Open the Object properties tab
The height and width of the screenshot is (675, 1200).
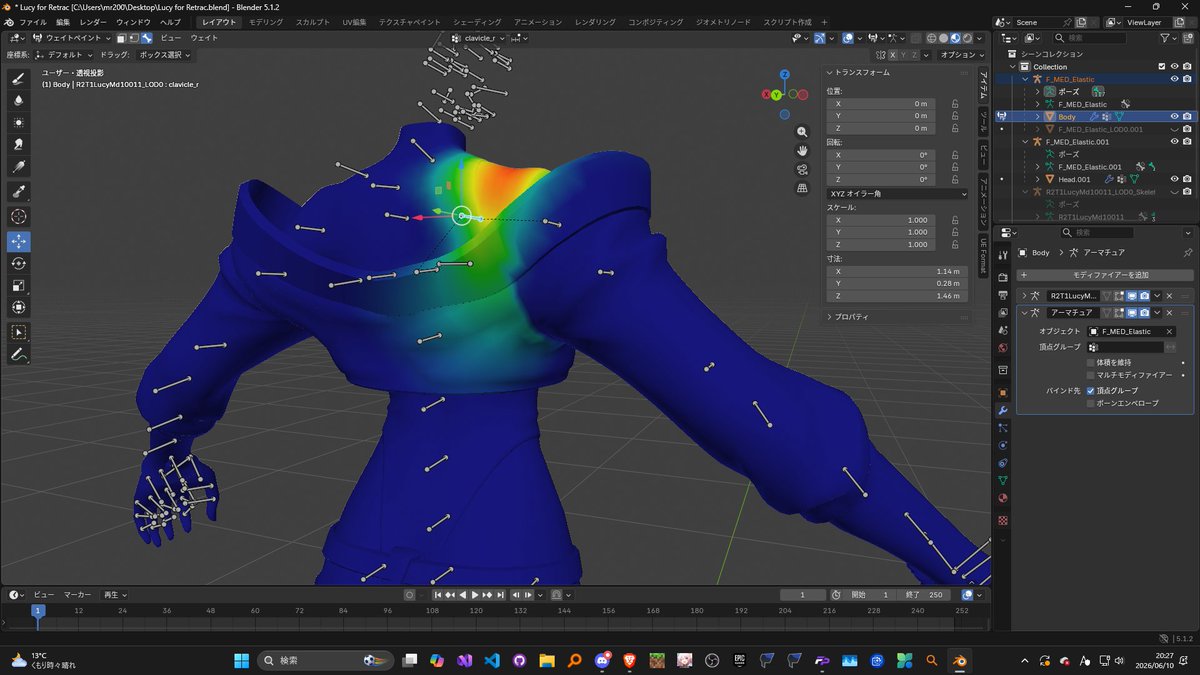click(x=1003, y=392)
